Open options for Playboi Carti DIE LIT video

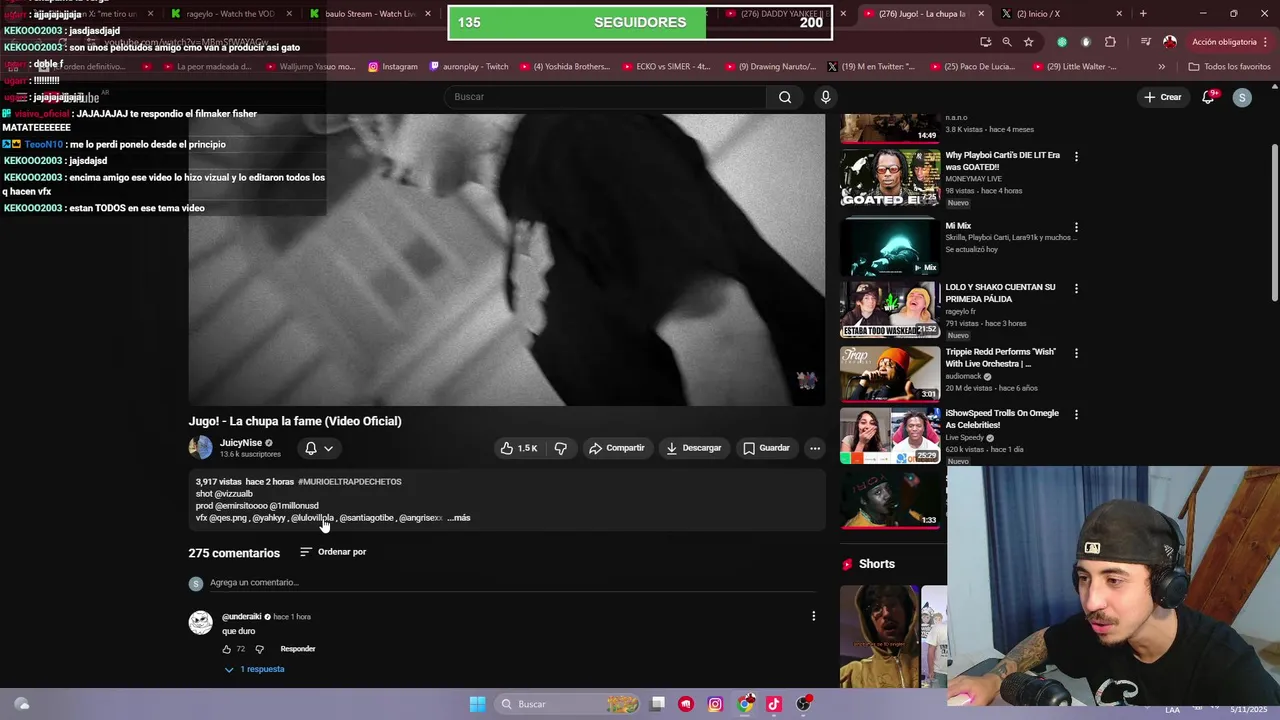click(1076, 156)
